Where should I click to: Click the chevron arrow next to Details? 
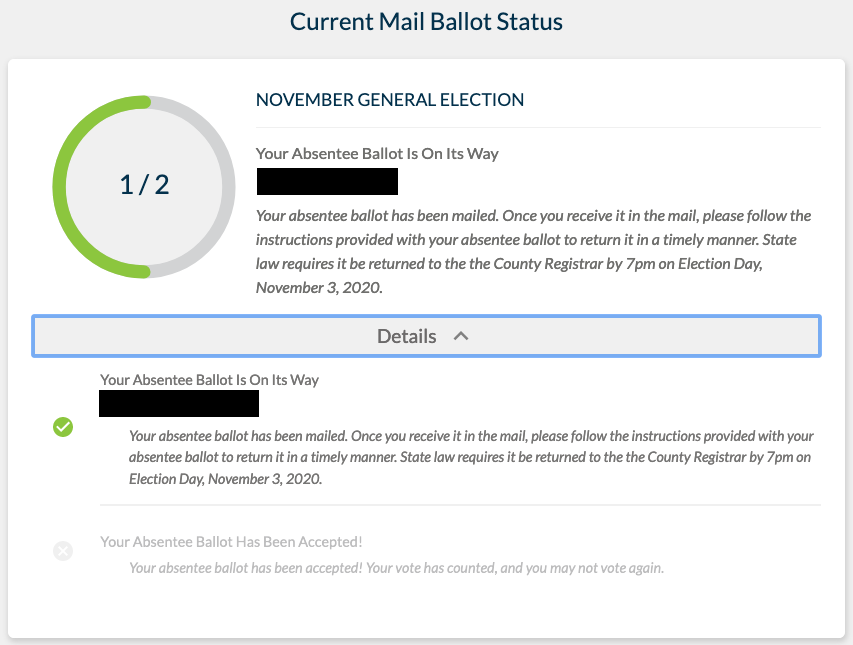461,336
